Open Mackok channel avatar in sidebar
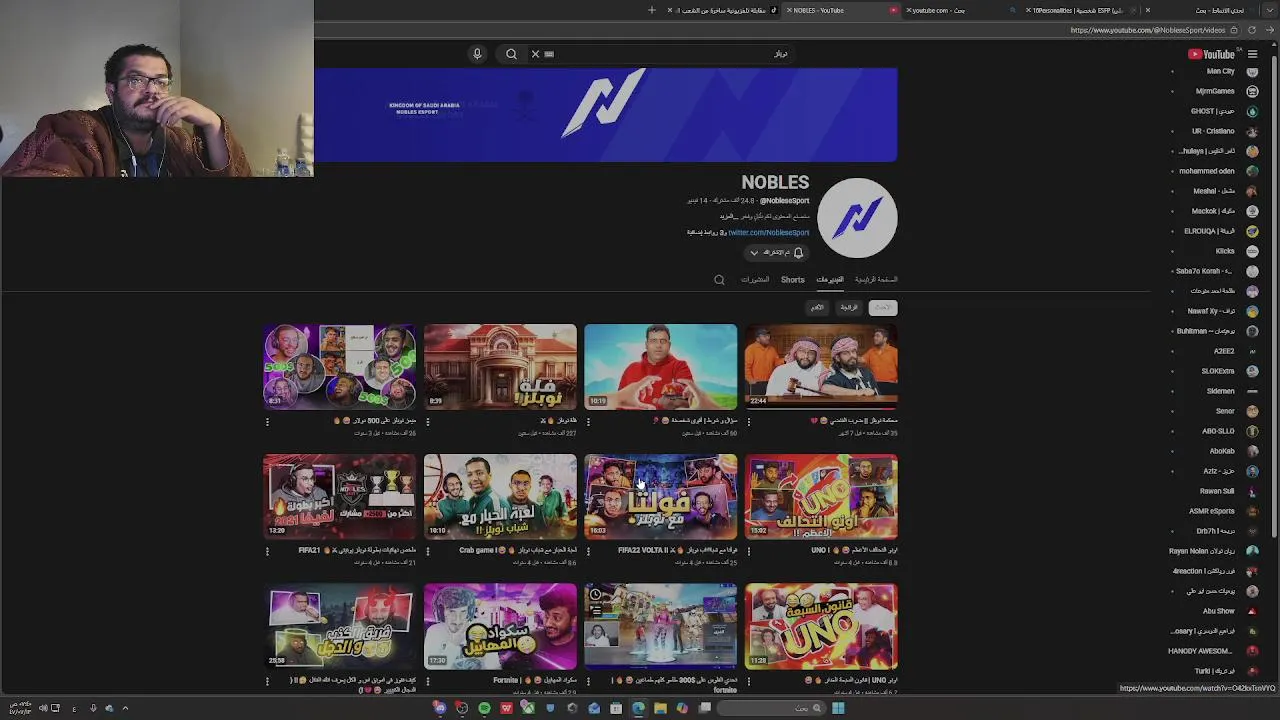The width and height of the screenshot is (1280, 720). (1252, 211)
